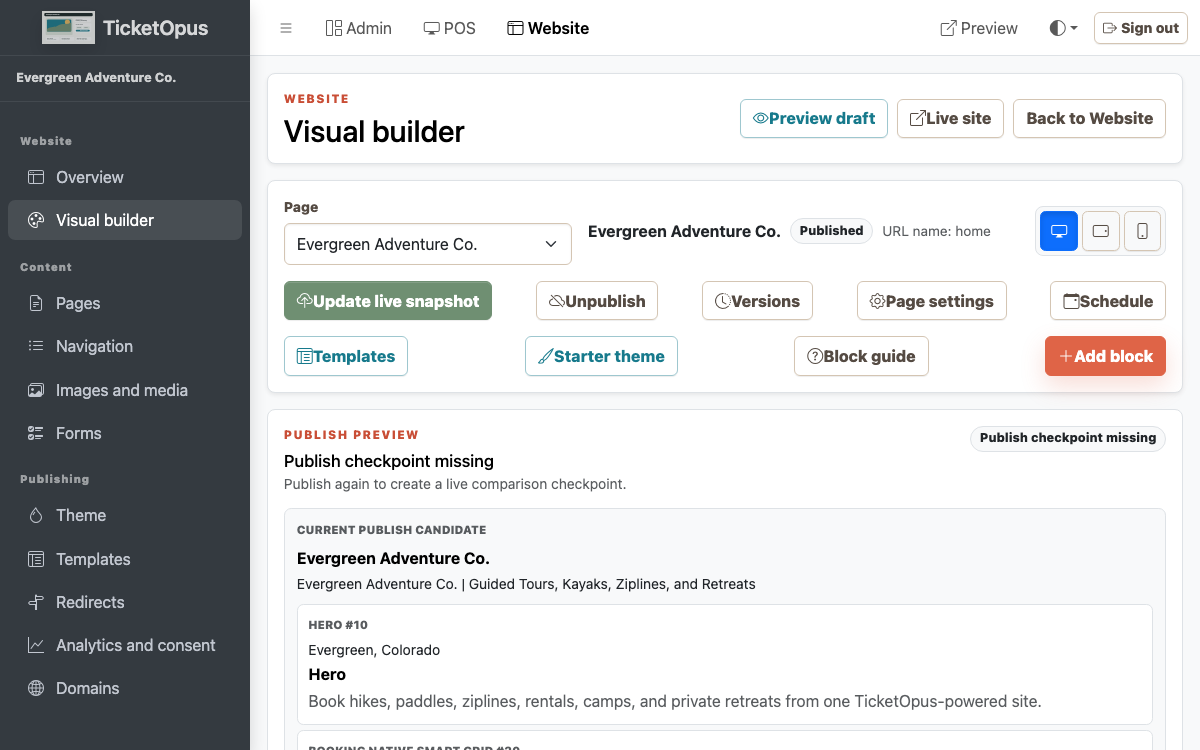Image resolution: width=1200 pixels, height=750 pixels.
Task: Click the Theme droplet icon
Action: tap(36, 515)
